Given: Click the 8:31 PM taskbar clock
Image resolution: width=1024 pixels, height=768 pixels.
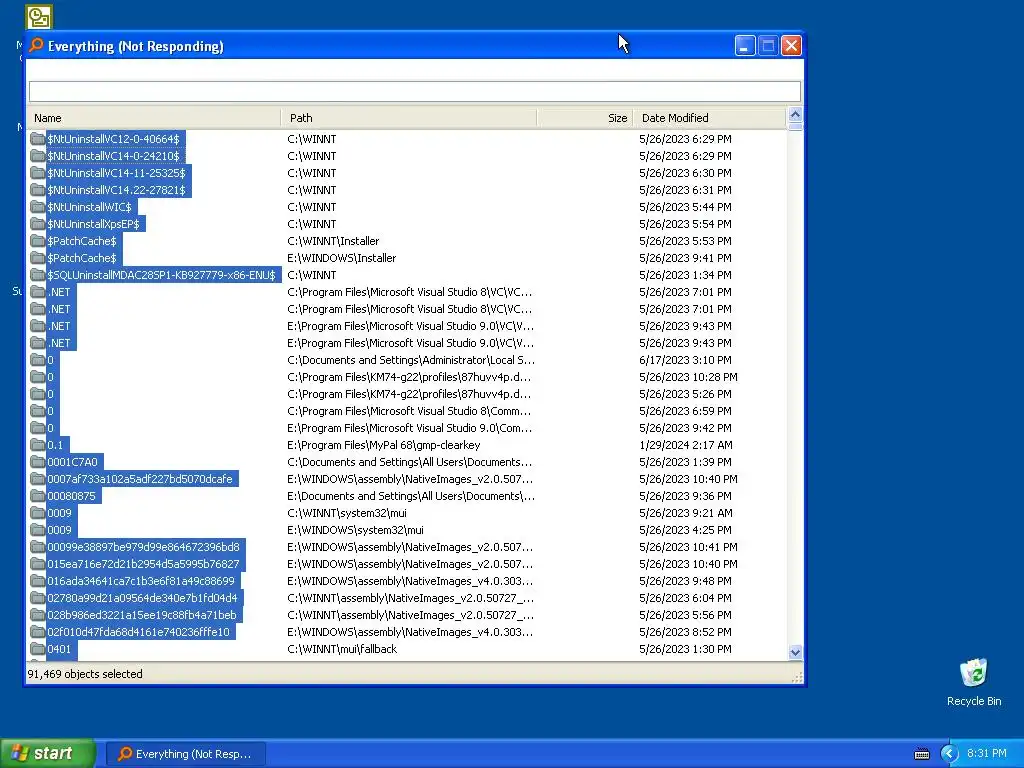Looking at the screenshot, I should pyautogui.click(x=987, y=754).
